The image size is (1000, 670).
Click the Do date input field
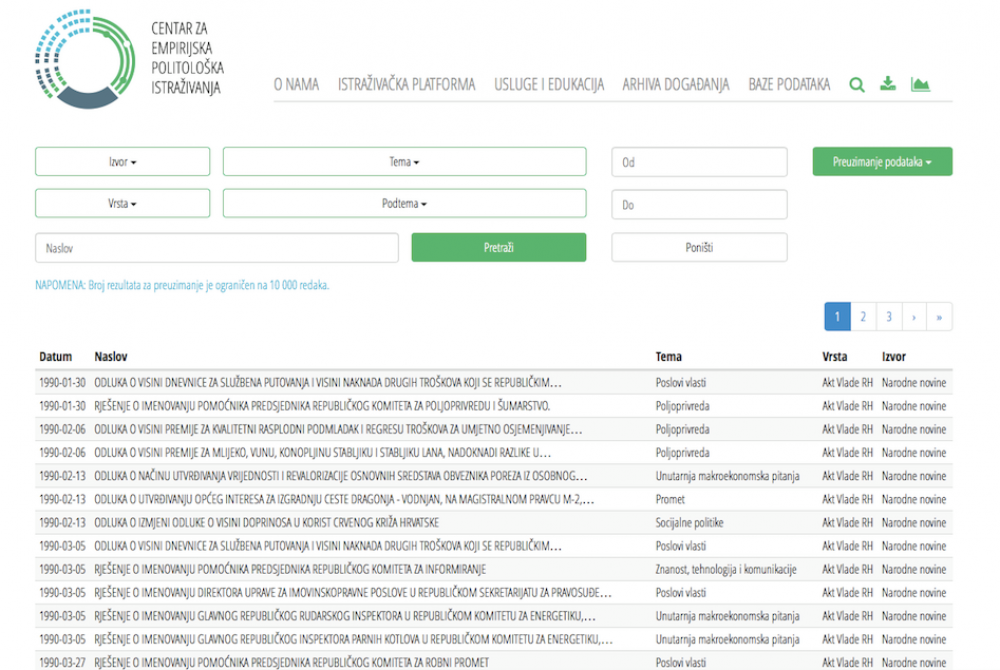(x=699, y=205)
